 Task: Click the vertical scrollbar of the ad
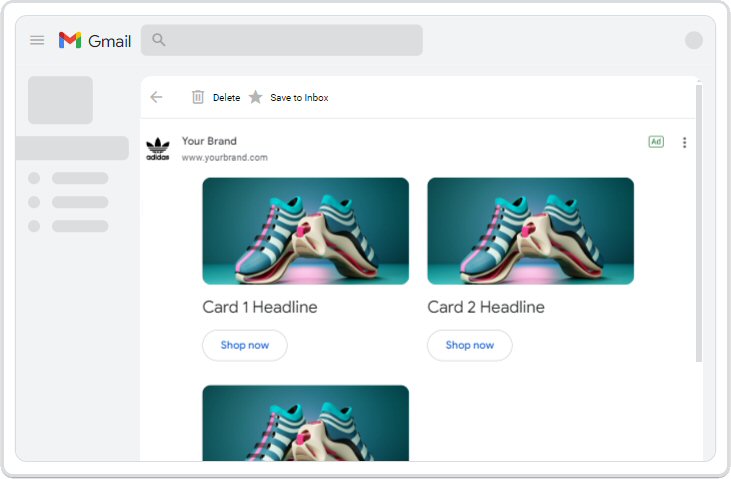click(x=698, y=223)
